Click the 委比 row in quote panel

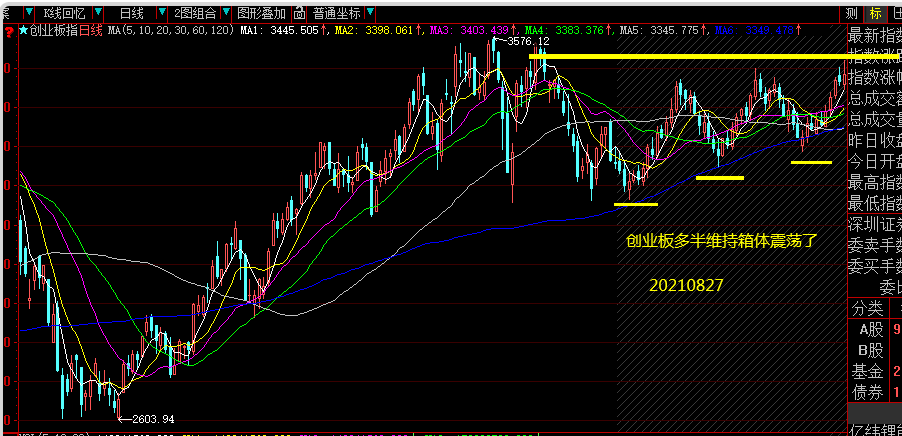tap(890, 286)
